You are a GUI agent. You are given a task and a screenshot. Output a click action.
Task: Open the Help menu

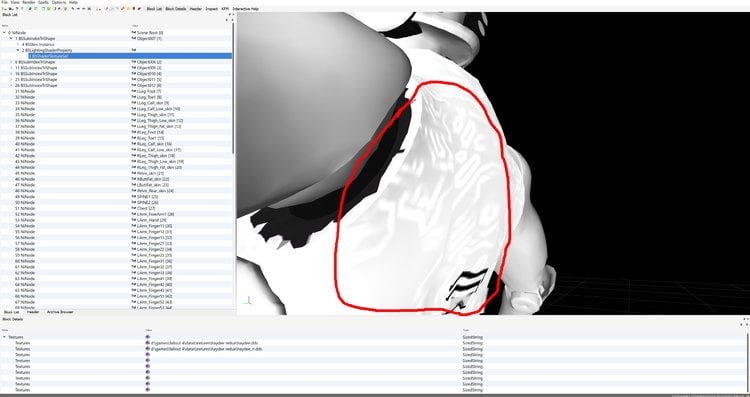(73, 2)
